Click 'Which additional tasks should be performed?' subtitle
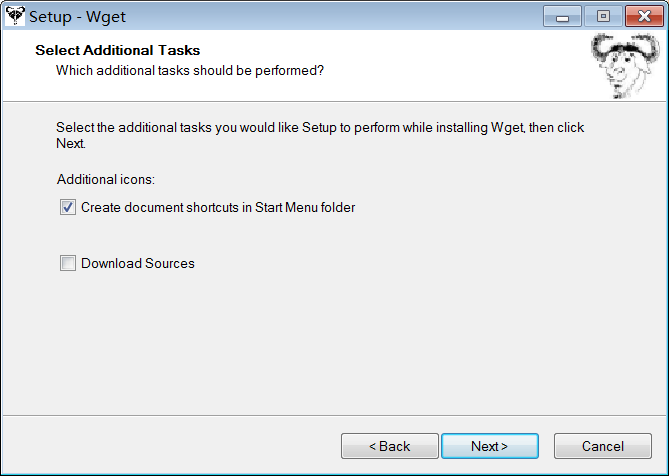The image size is (669, 476). (190, 70)
